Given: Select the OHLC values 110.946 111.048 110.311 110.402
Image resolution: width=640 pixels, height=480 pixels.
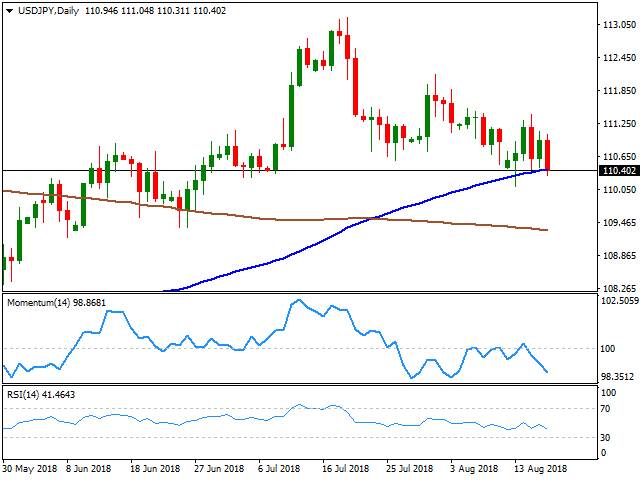Looking at the screenshot, I should coord(155,11).
